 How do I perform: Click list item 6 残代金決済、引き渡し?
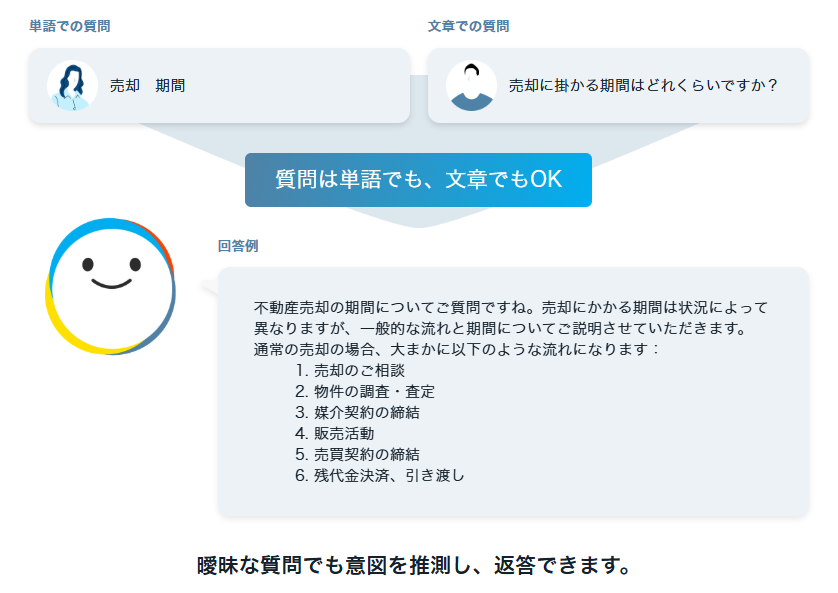tap(380, 475)
